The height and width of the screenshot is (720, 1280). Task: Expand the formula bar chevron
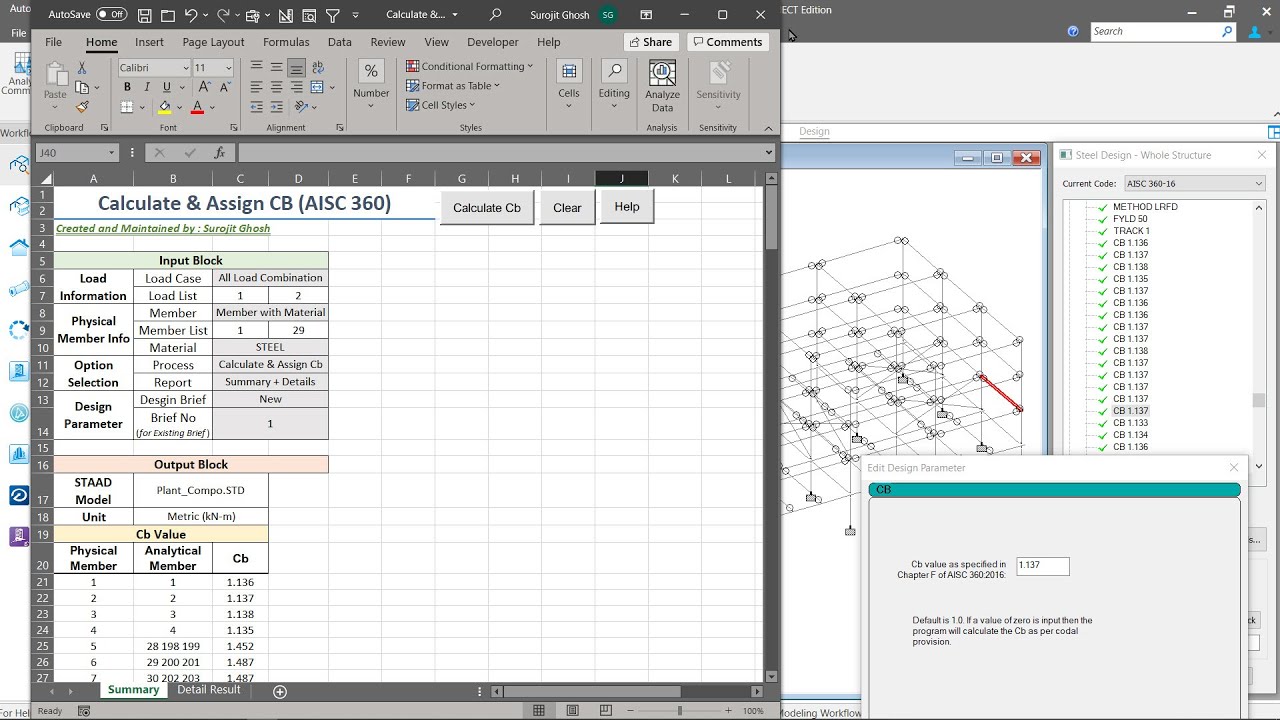(x=768, y=153)
